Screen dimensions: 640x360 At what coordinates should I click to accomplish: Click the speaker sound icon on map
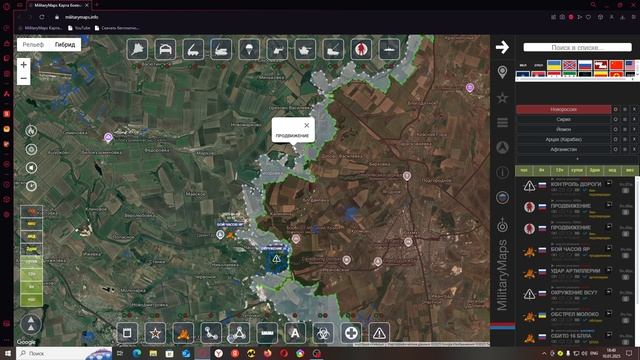[x=31, y=168]
